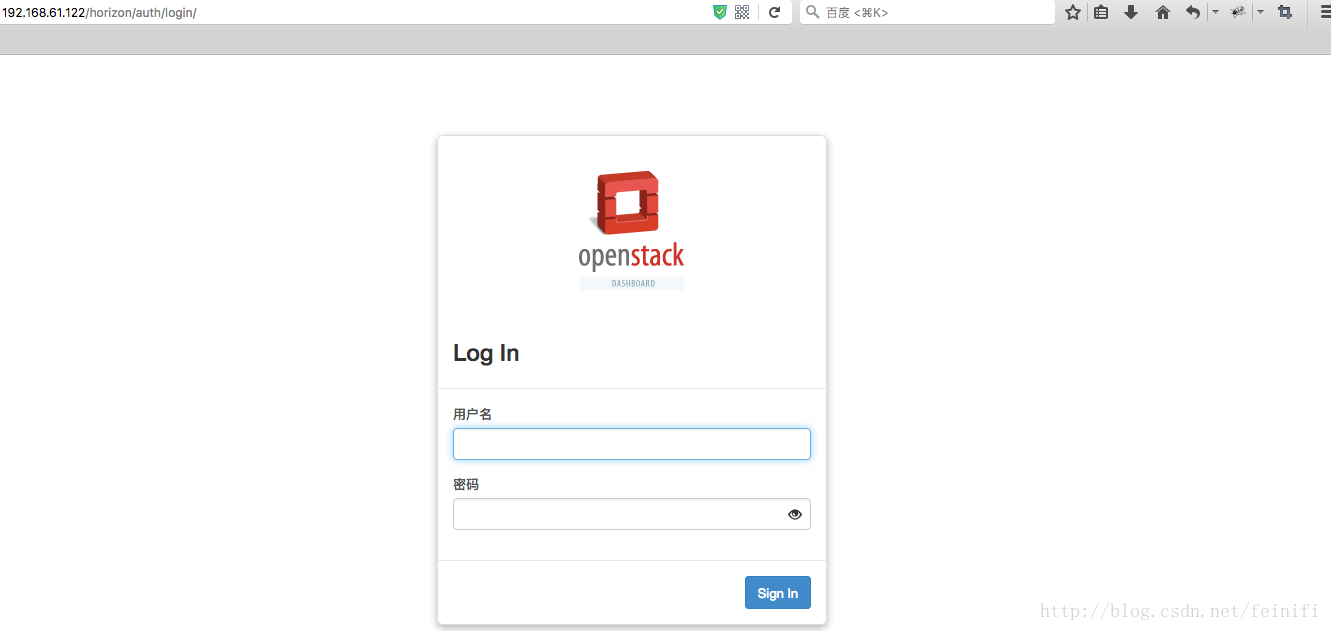Go to the home page icon
Image resolution: width=1331 pixels, height=631 pixels.
[x=1162, y=12]
